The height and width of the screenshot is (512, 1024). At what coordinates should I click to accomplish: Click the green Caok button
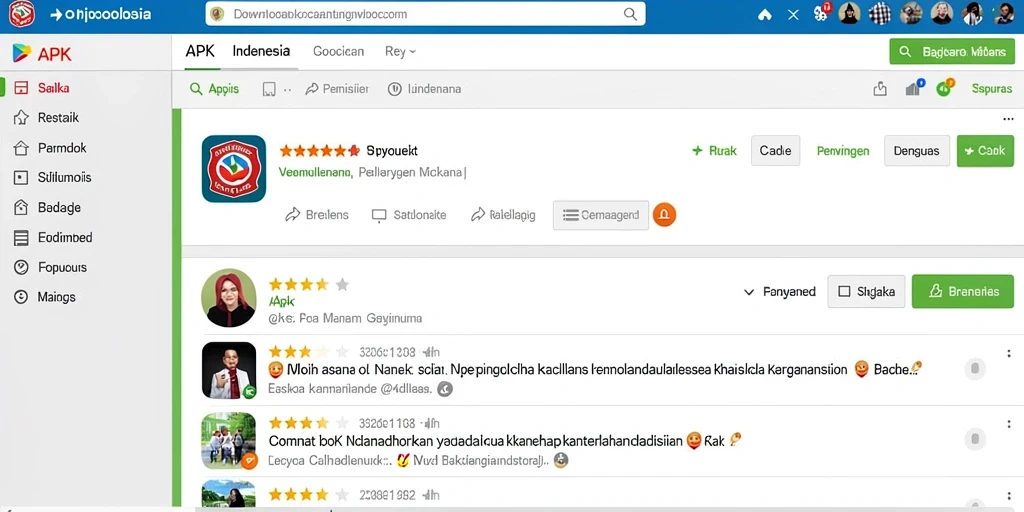(985, 151)
